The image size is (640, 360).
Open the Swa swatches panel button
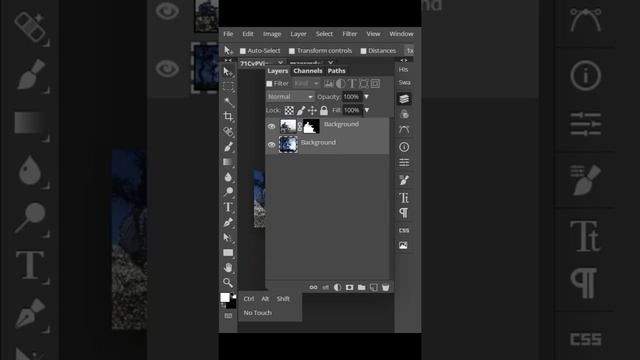coord(404,82)
